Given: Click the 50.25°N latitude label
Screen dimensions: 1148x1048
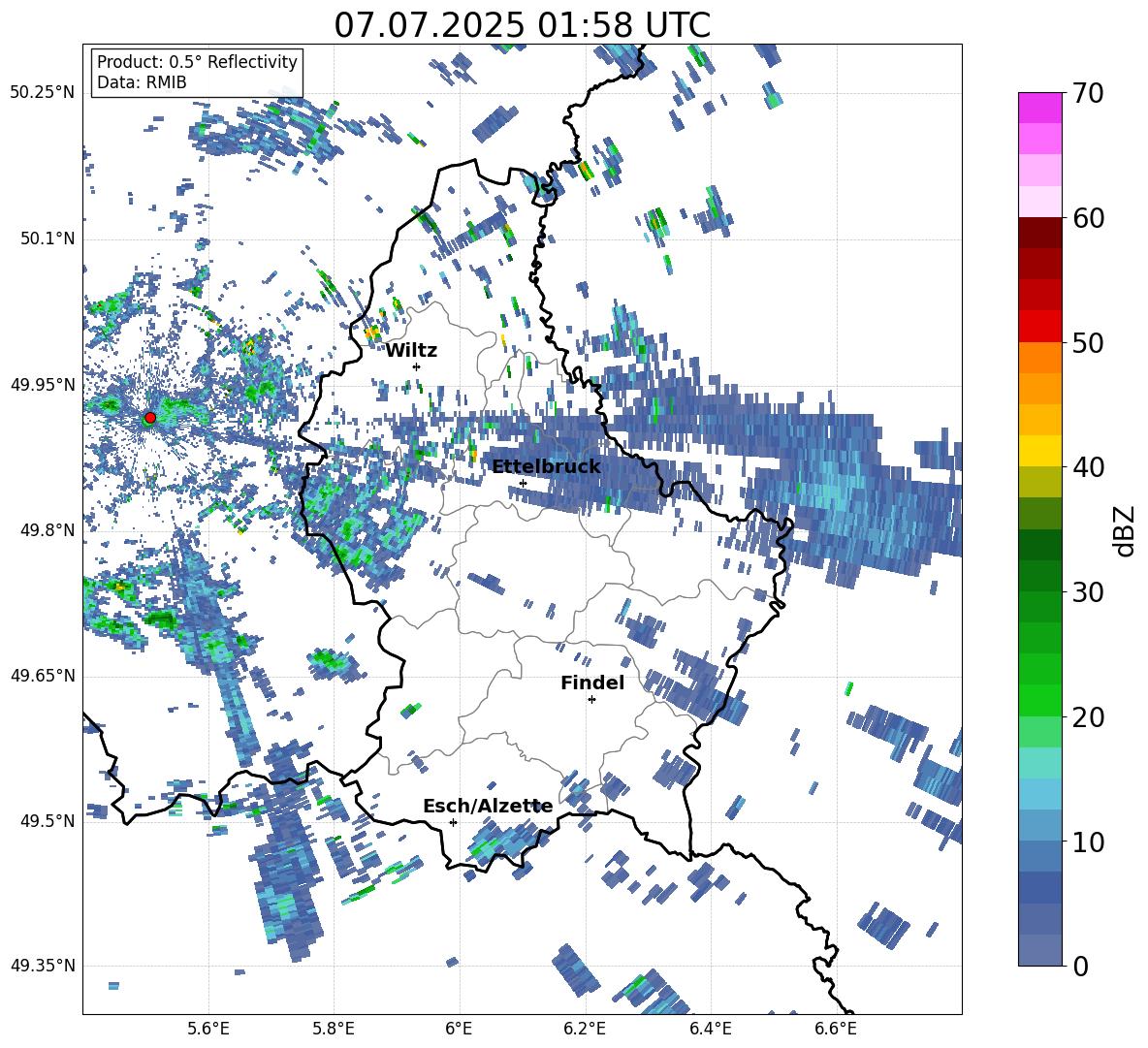Looking at the screenshot, I should [x=43, y=93].
